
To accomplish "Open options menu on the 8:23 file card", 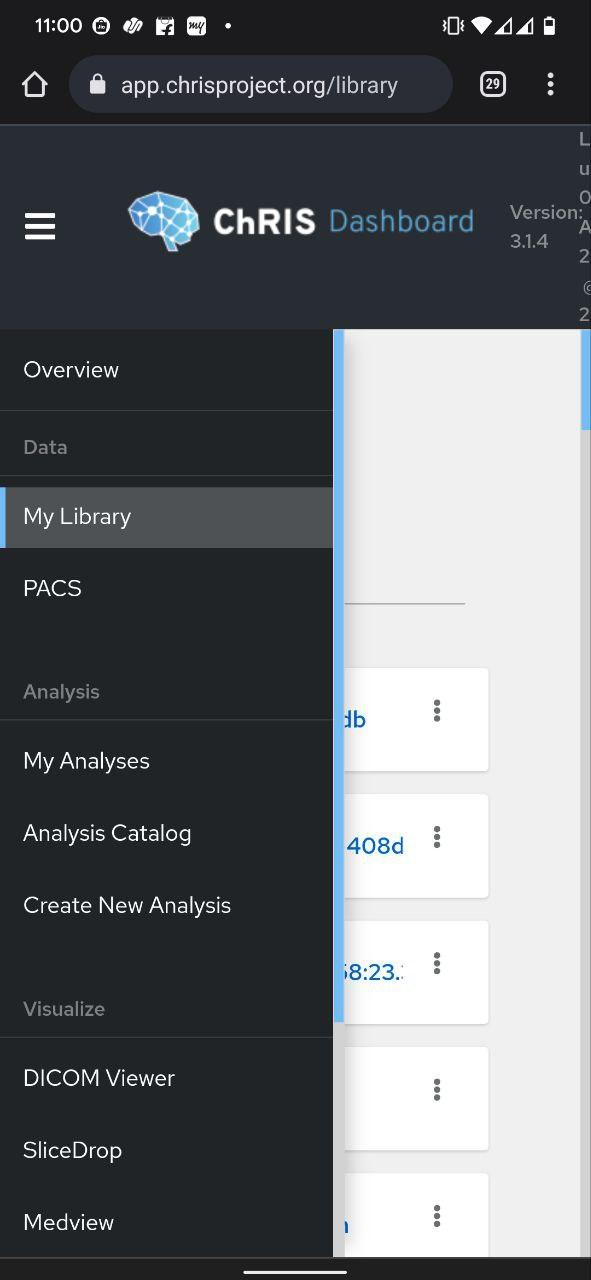I will (437, 963).
